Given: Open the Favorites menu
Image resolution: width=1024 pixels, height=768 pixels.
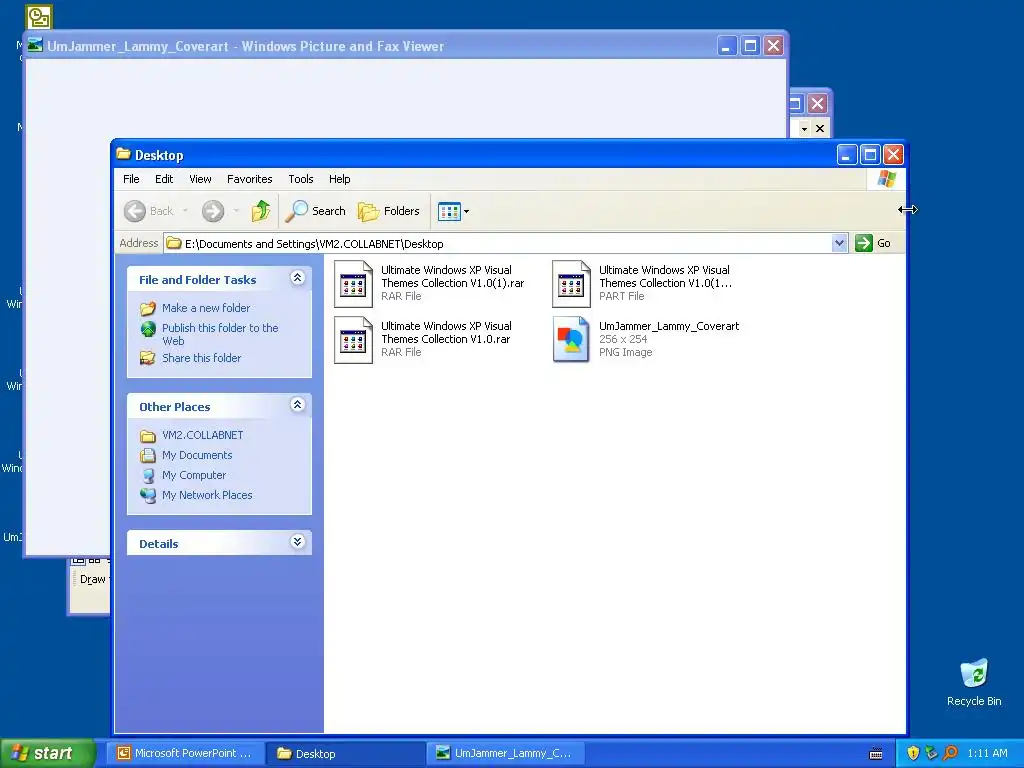Looking at the screenshot, I should 249,179.
